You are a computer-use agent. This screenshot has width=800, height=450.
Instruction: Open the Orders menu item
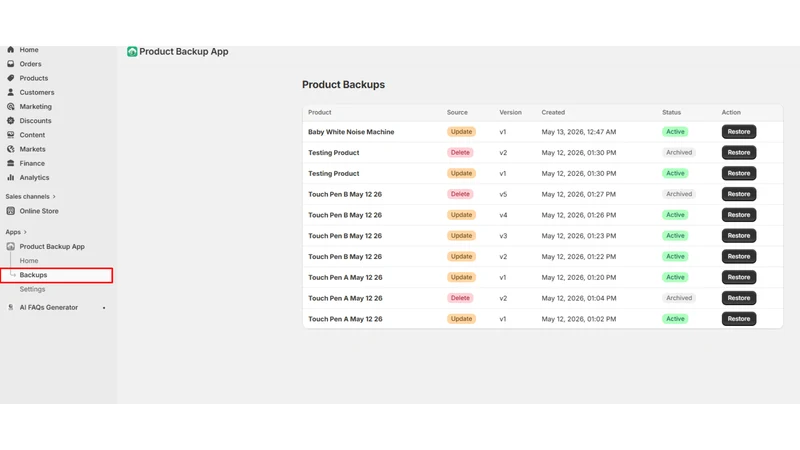click(31, 64)
